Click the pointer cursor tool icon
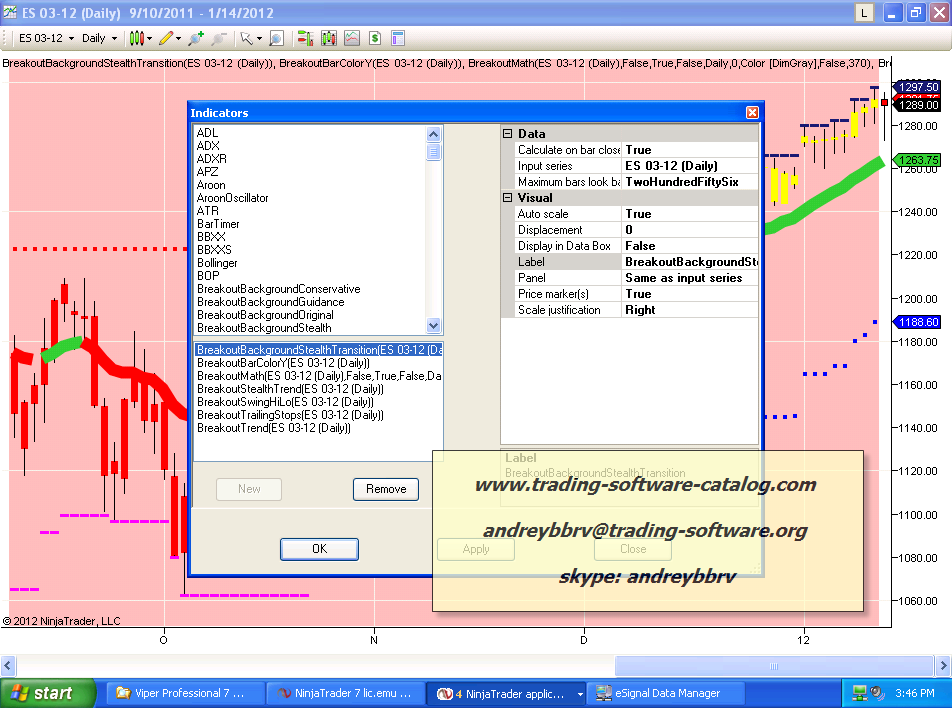Screen dimensions: 952x708 point(247,38)
